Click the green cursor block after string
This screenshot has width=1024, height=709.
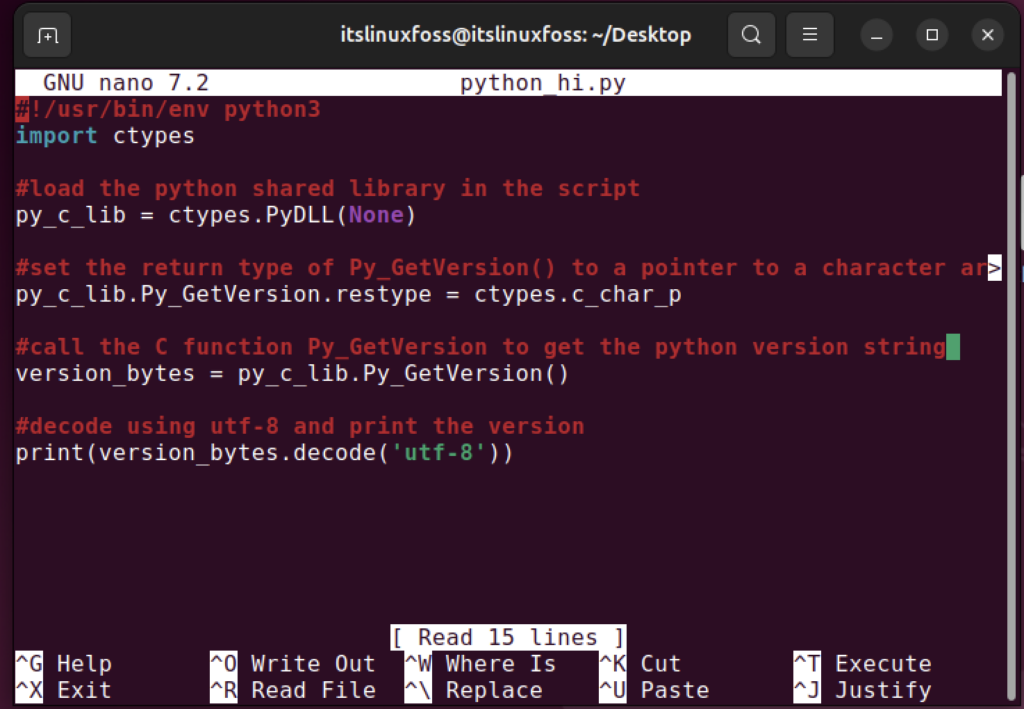[953, 347]
